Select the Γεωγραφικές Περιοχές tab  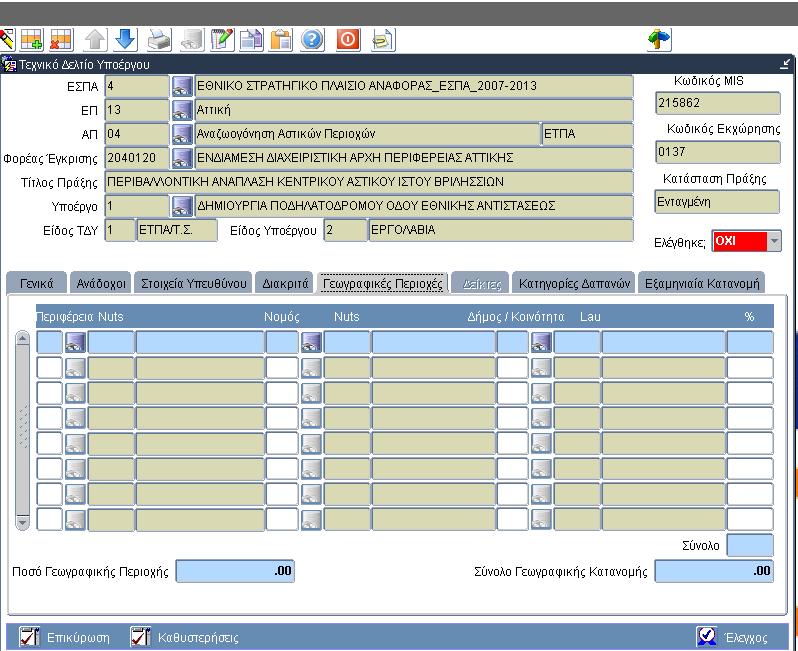coord(383,283)
